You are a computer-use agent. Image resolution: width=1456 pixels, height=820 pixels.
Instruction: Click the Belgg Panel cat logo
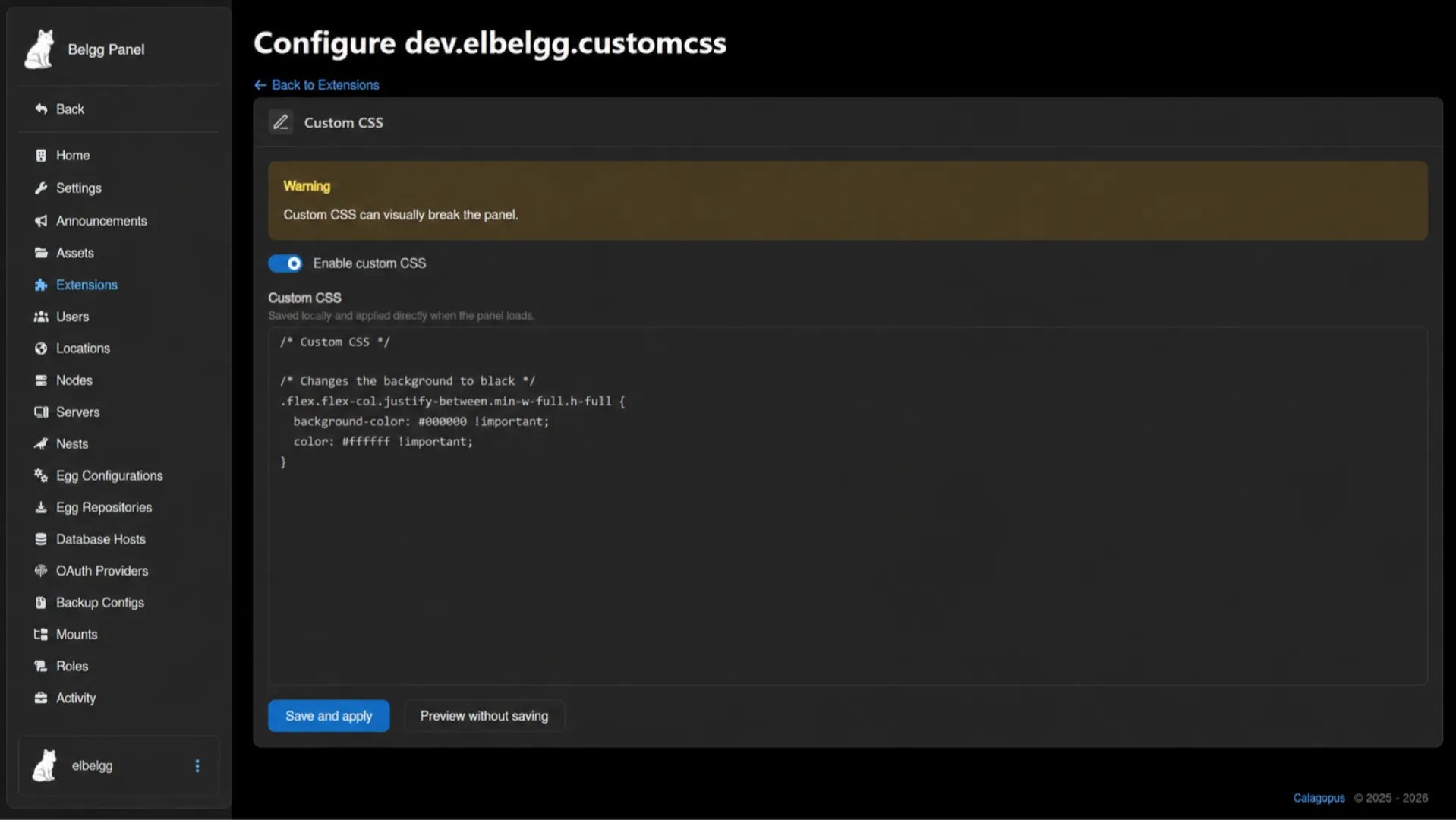click(x=39, y=49)
